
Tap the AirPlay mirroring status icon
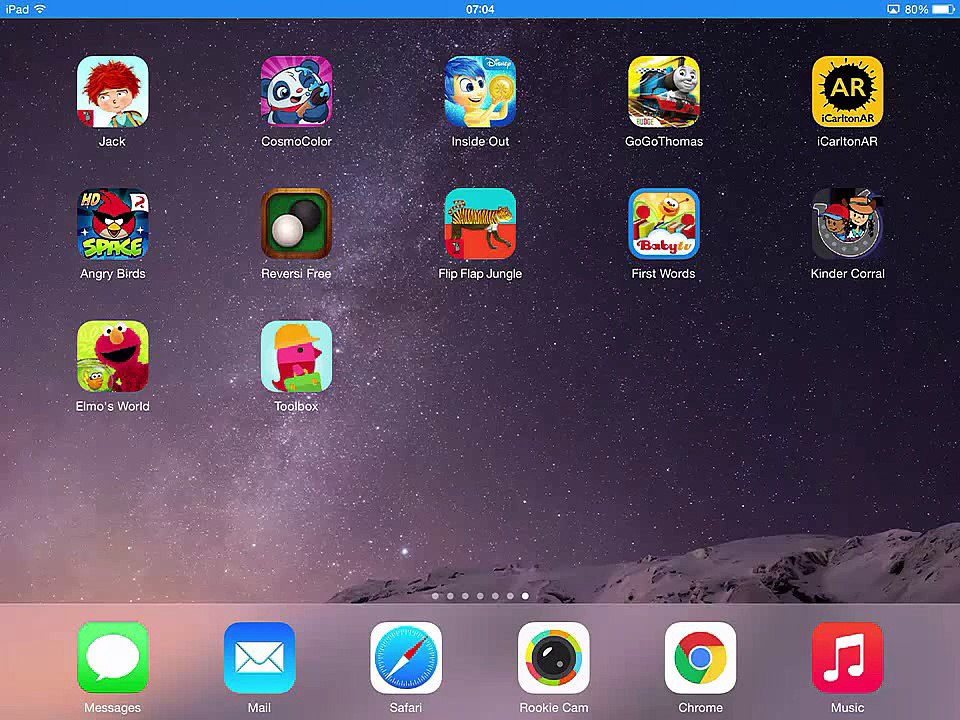point(893,9)
